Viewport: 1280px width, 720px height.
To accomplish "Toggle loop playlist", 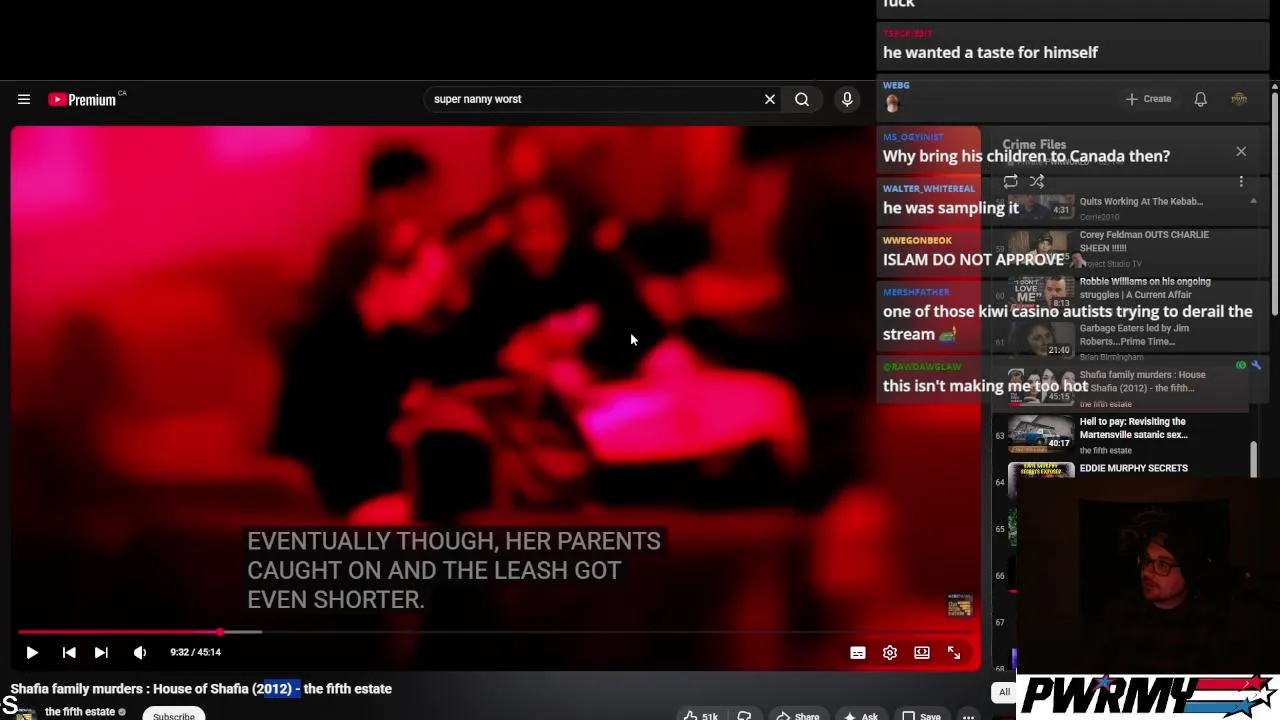I will (x=1011, y=181).
